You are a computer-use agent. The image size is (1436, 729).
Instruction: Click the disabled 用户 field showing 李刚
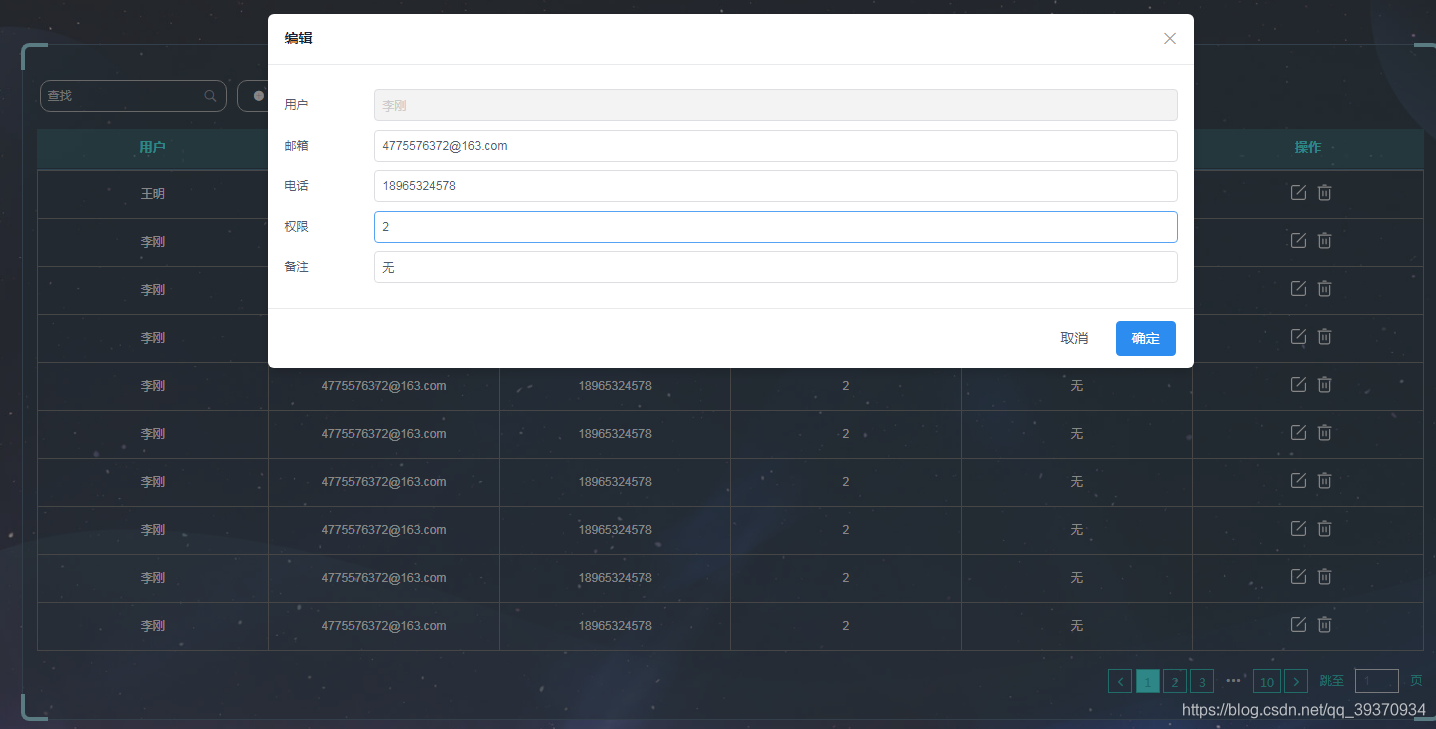[x=776, y=105]
